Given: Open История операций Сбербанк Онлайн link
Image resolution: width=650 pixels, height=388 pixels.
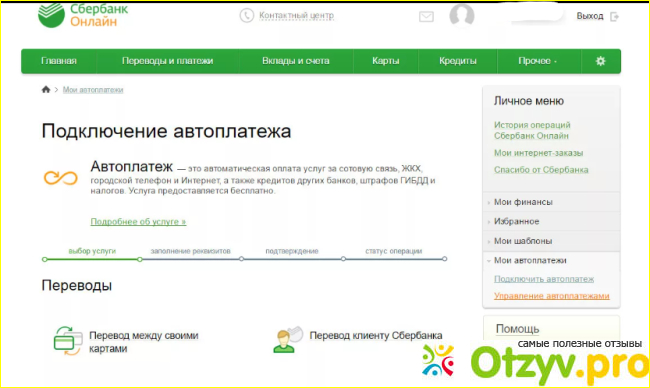Looking at the screenshot, I should pos(532,130).
